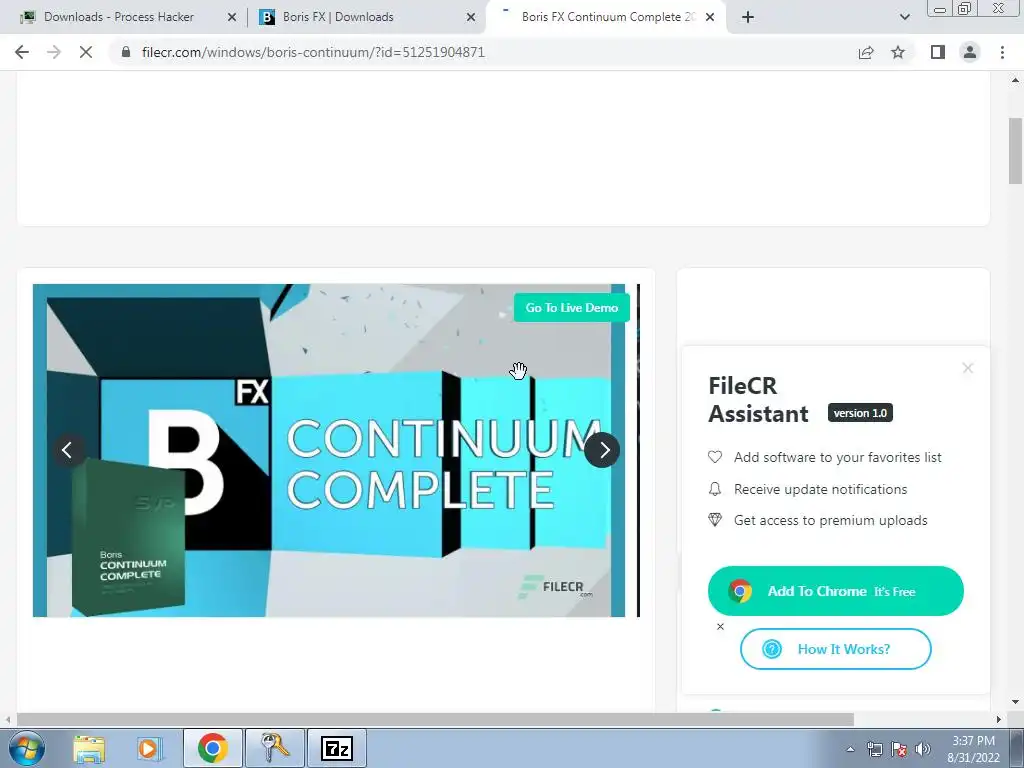
Task: Click the forward navigation arrow
Action: pos(54,52)
